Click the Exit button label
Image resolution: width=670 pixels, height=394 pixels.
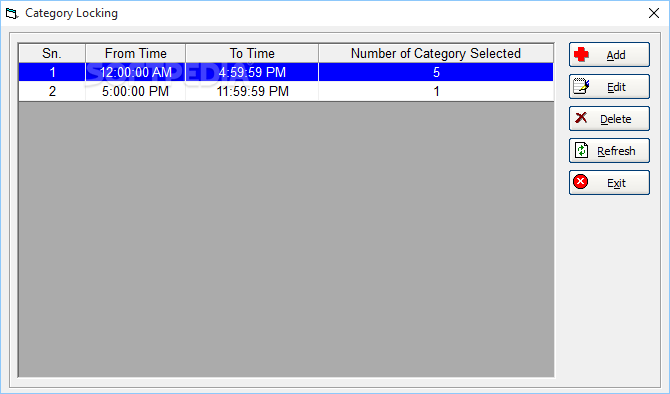click(616, 183)
